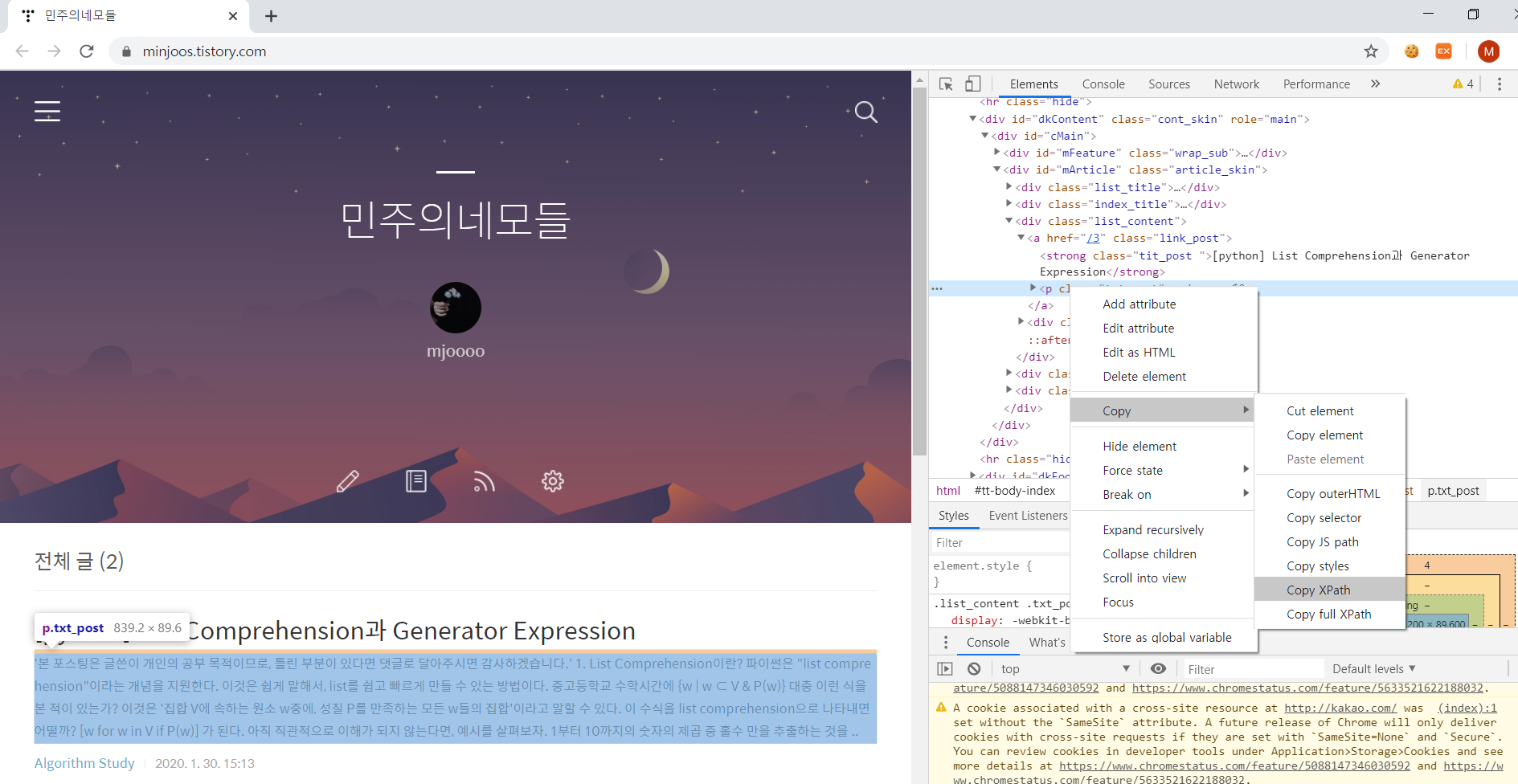Select the Styles tab

(954, 516)
